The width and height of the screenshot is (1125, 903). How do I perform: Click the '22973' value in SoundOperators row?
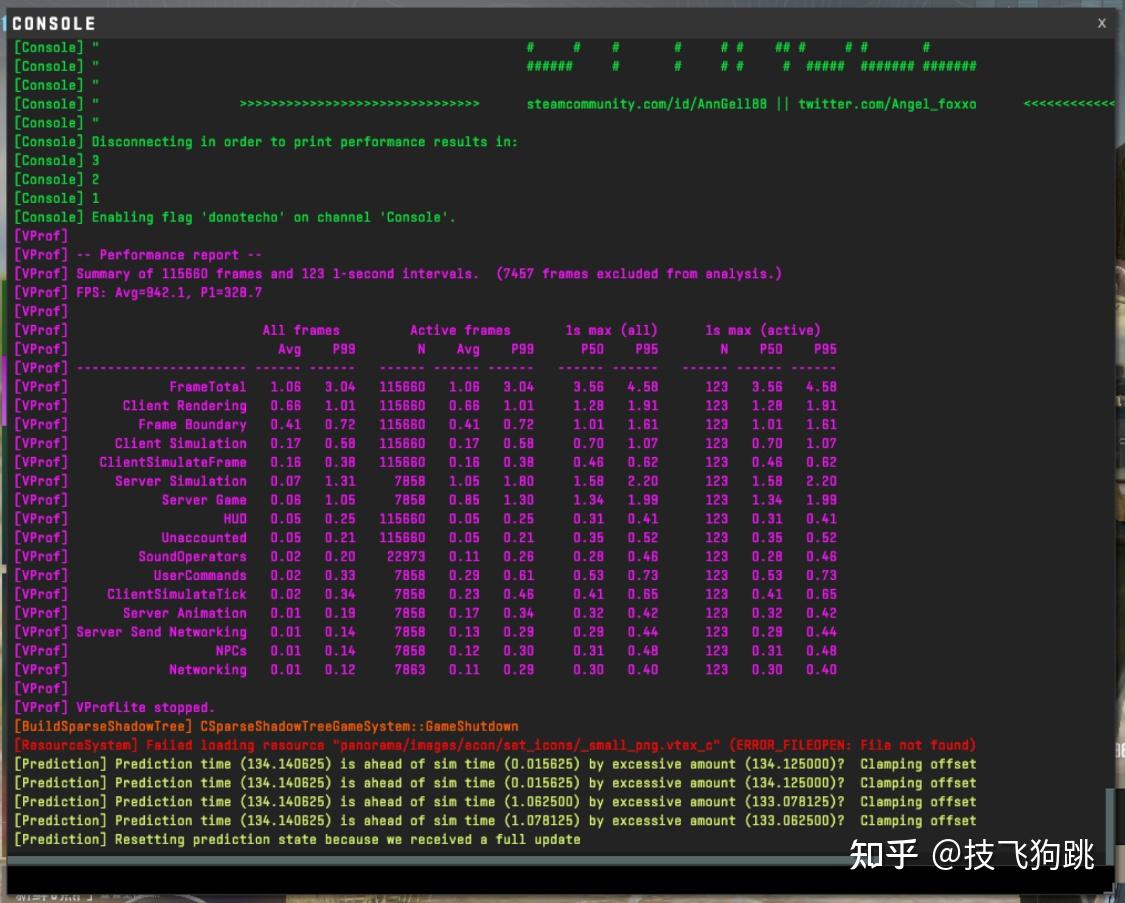405,556
